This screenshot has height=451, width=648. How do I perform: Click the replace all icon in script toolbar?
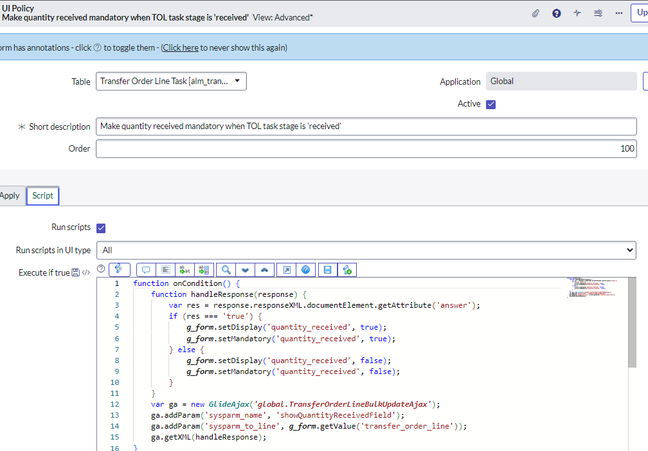click(x=204, y=270)
